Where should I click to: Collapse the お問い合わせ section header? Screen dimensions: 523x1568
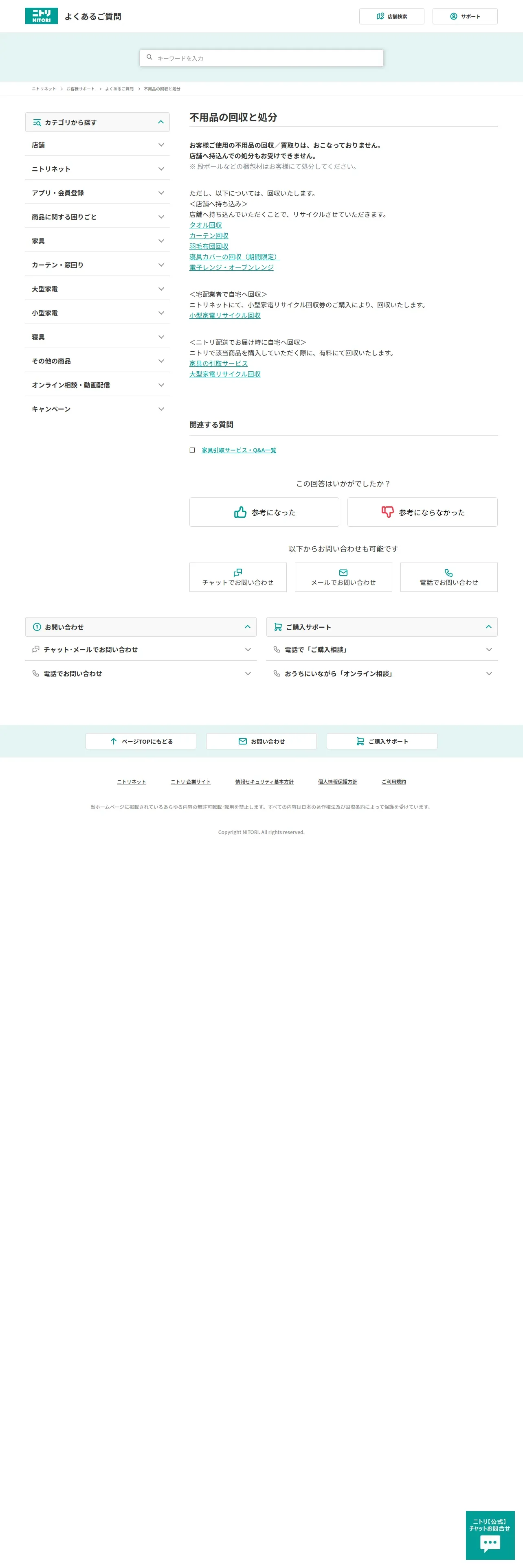141,626
